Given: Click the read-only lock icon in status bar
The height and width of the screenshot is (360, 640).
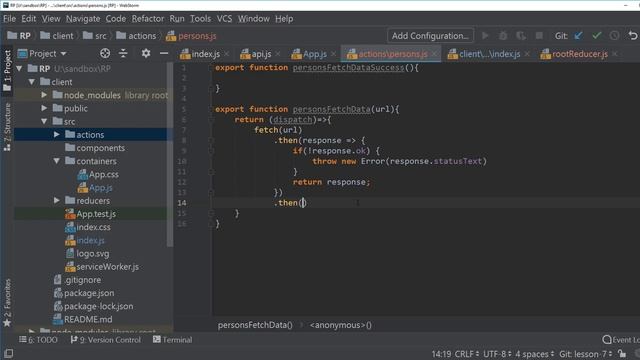Looking at the screenshot, I should [x=622, y=354].
